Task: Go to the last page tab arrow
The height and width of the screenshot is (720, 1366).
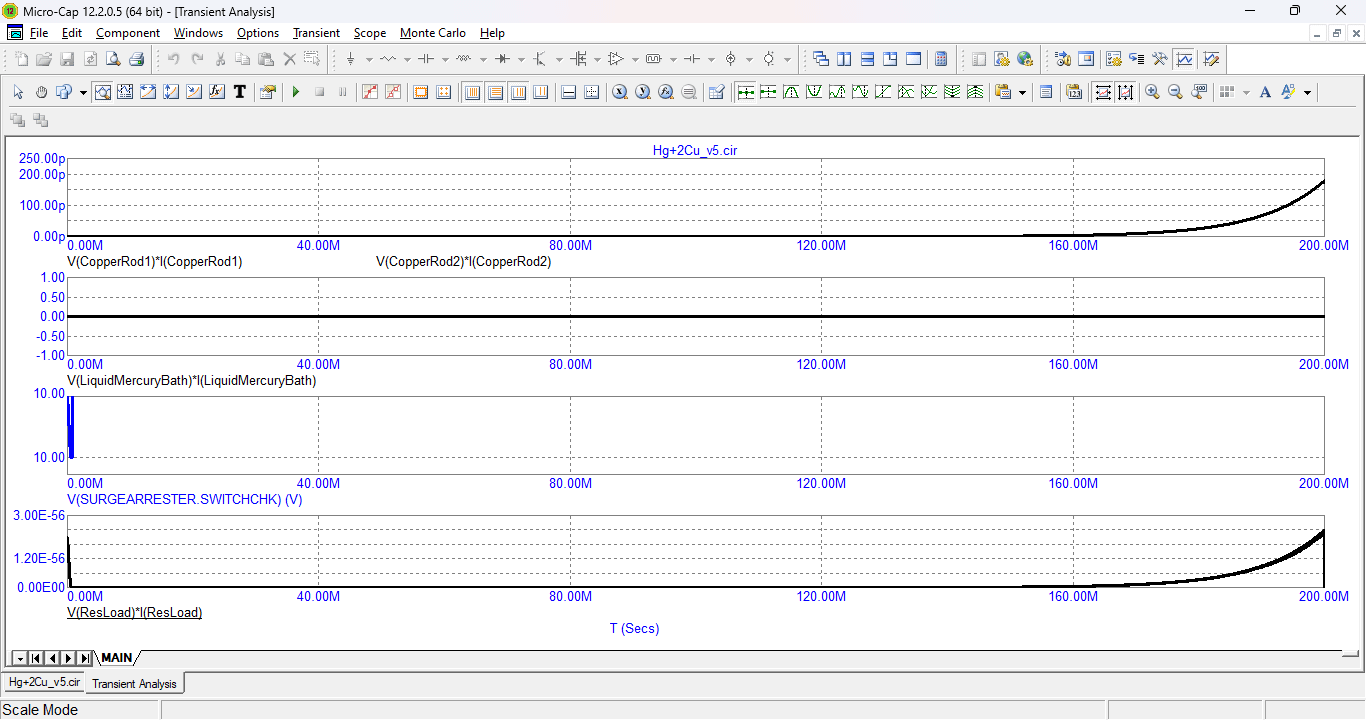Action: (85, 658)
